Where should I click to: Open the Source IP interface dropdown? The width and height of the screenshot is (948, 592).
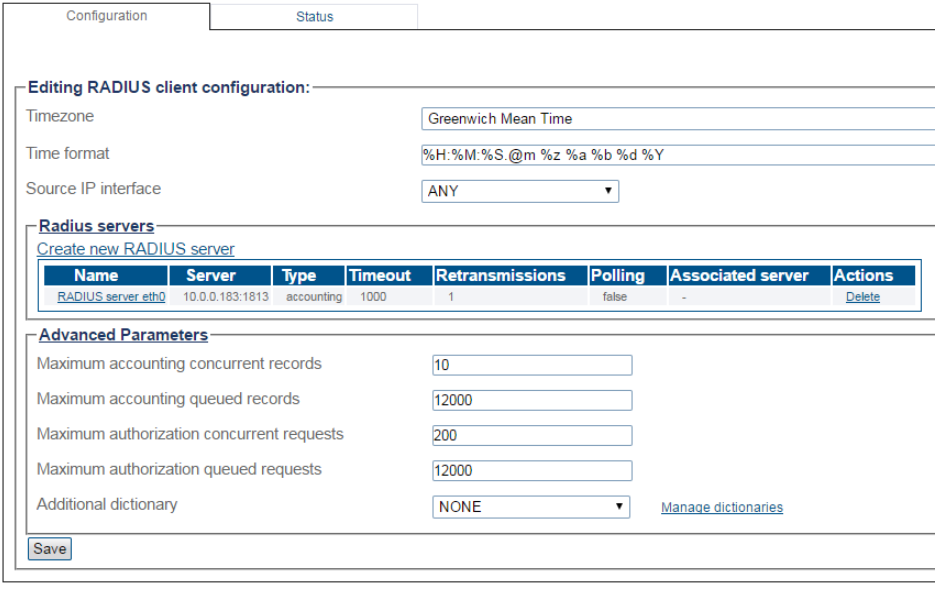pos(520,191)
